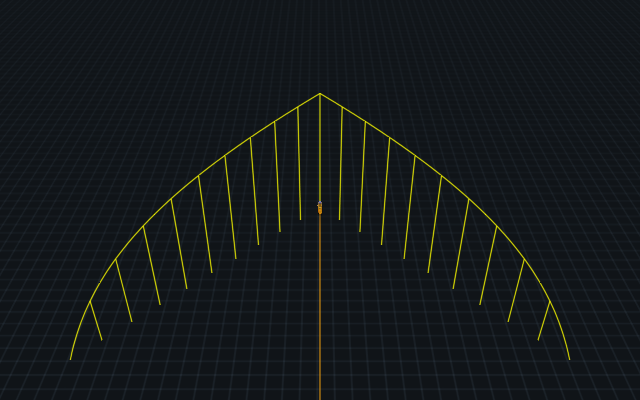640x400 pixels.
Task: Click the third tick line from the left end
Action: (x=152, y=265)
